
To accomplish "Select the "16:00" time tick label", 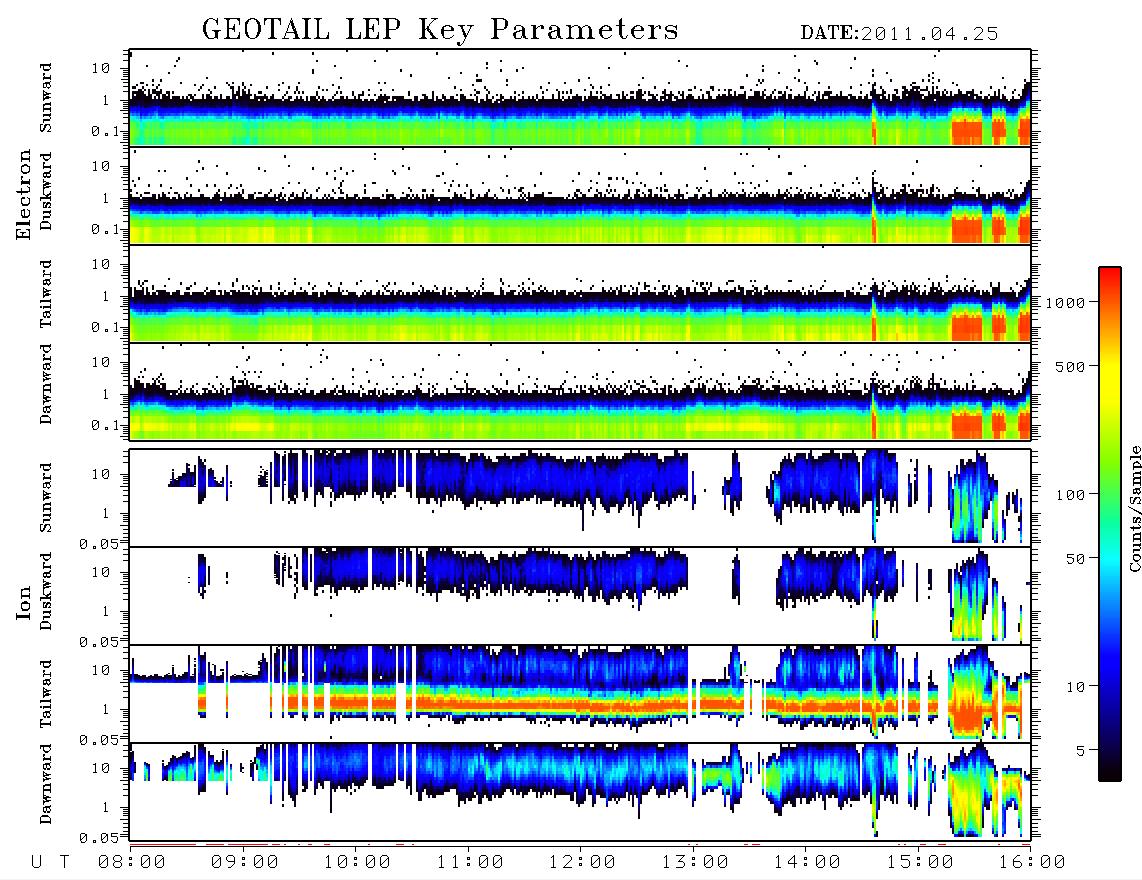I will tap(1032, 863).
